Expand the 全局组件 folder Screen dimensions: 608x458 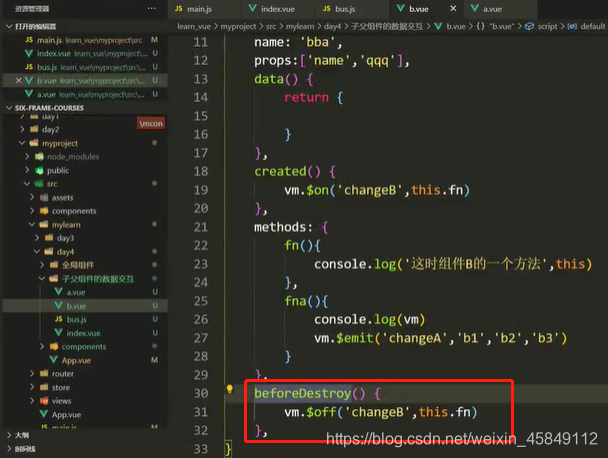[x=42, y=265]
